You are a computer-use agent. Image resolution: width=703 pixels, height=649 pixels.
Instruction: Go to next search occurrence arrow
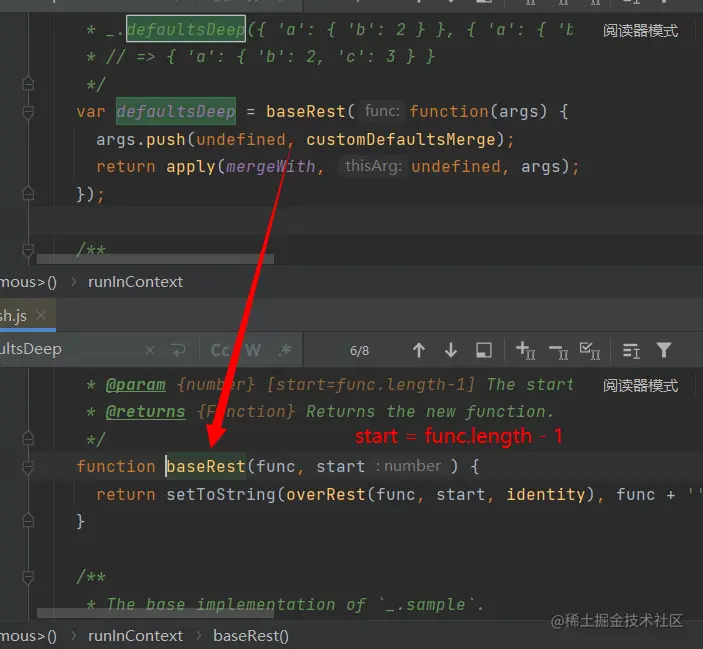(451, 350)
